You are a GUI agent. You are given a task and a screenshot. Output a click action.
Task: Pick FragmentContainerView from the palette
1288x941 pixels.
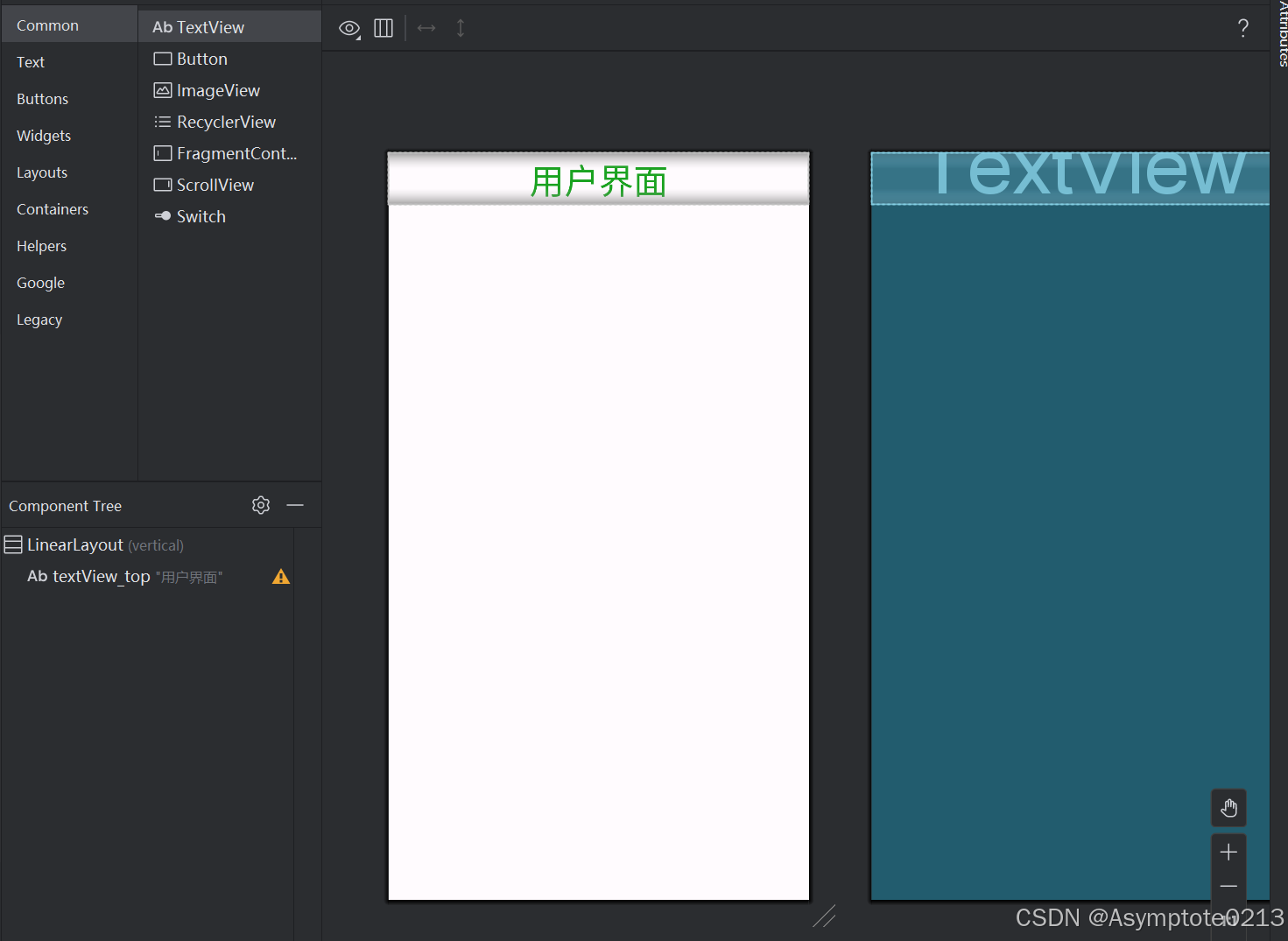pos(230,153)
